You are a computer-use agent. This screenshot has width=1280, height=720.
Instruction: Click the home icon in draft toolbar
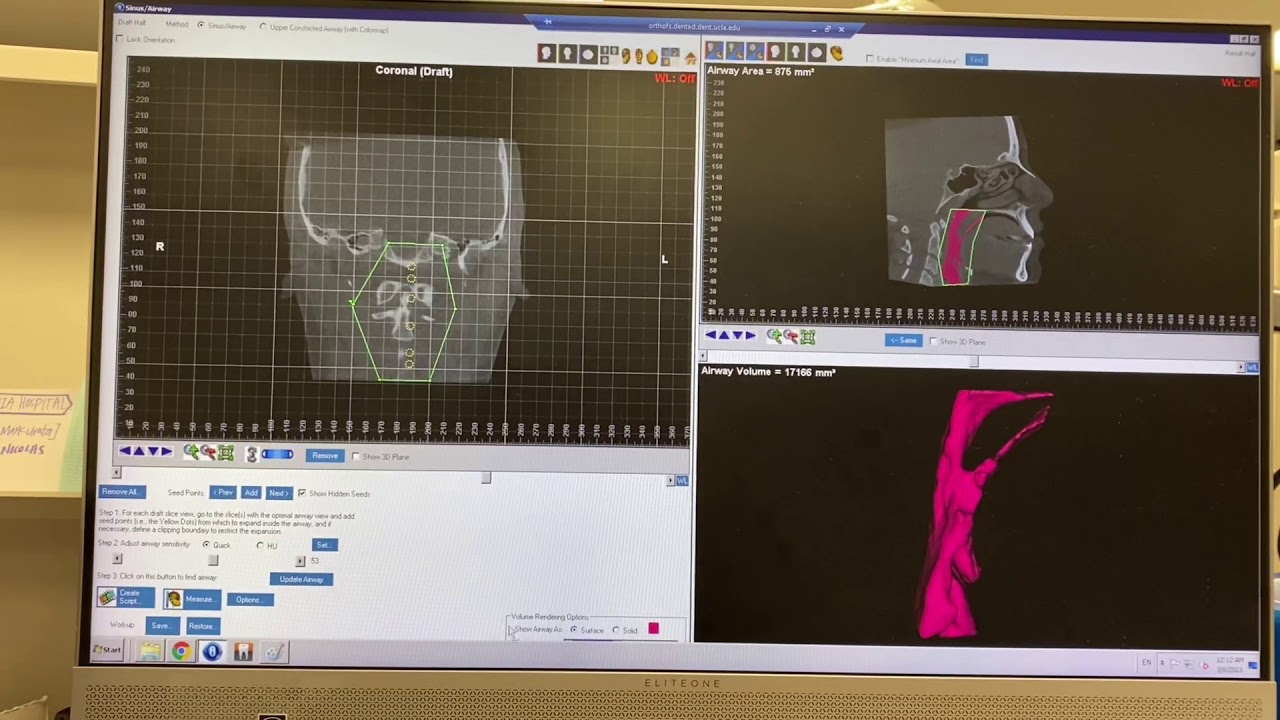690,57
